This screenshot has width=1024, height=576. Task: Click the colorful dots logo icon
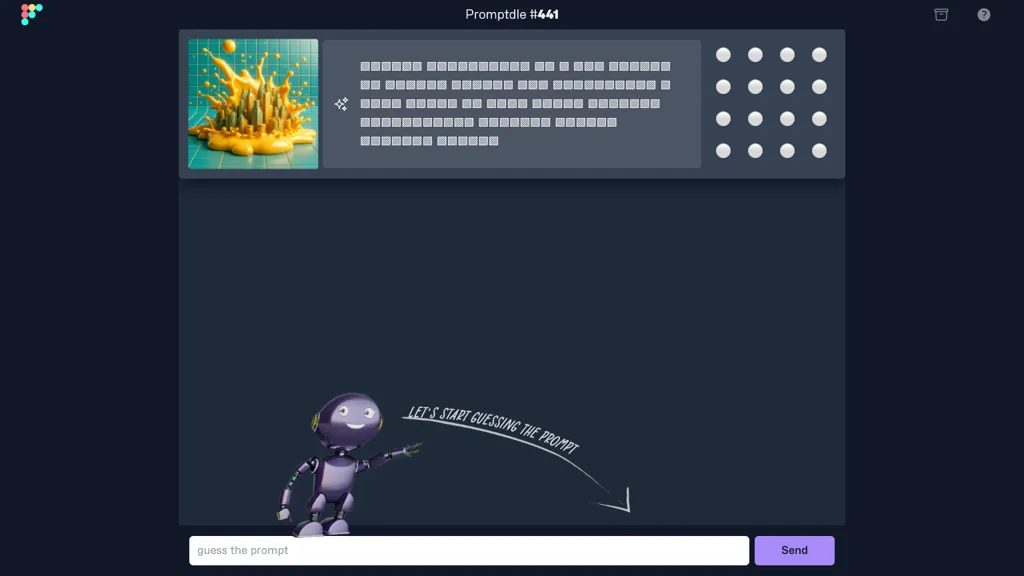tap(31, 14)
